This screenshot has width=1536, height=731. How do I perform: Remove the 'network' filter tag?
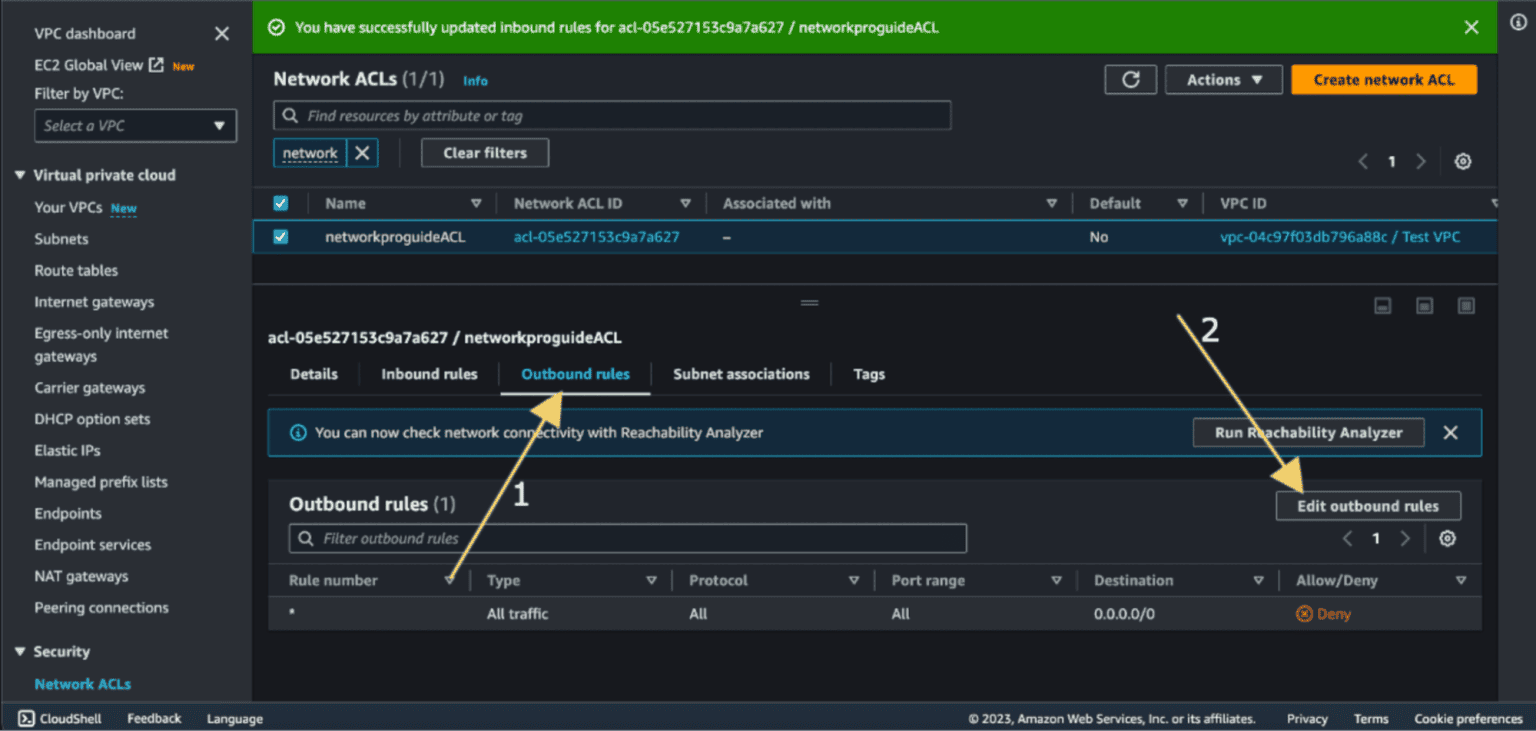click(362, 153)
